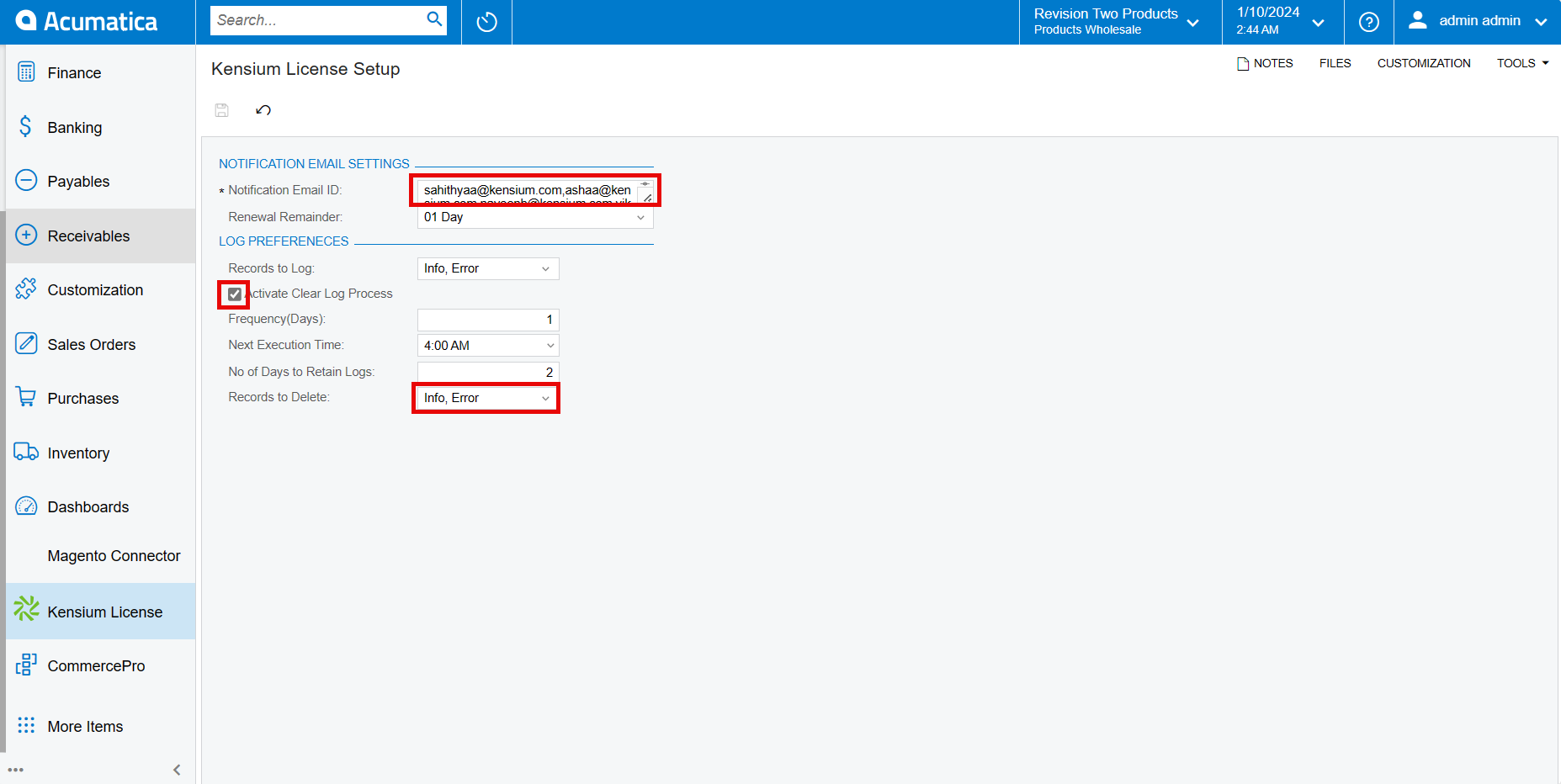Select the Inventory module
The width and height of the screenshot is (1561, 784).
pos(78,453)
